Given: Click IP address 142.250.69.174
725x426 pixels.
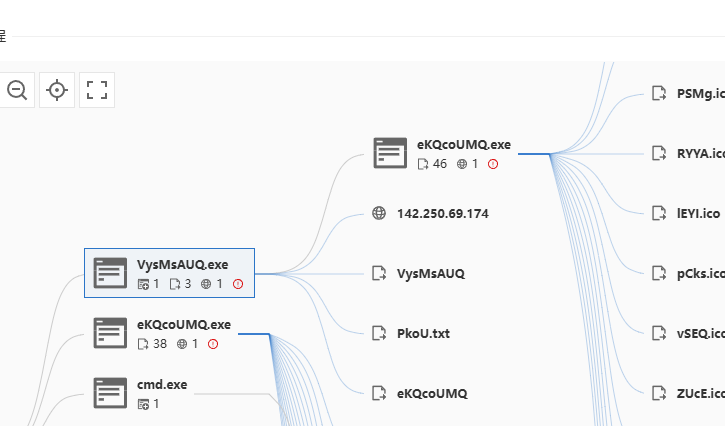Looking at the screenshot, I should 443,214.
